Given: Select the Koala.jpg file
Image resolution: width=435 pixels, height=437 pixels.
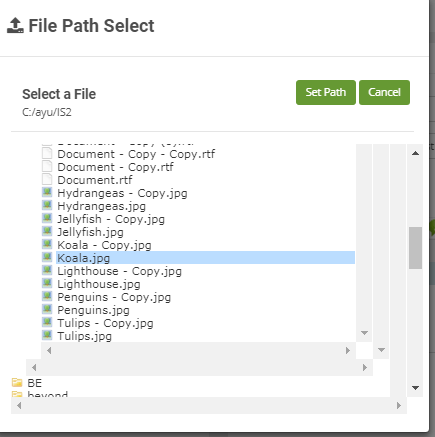Looking at the screenshot, I should pyautogui.click(x=83, y=258).
